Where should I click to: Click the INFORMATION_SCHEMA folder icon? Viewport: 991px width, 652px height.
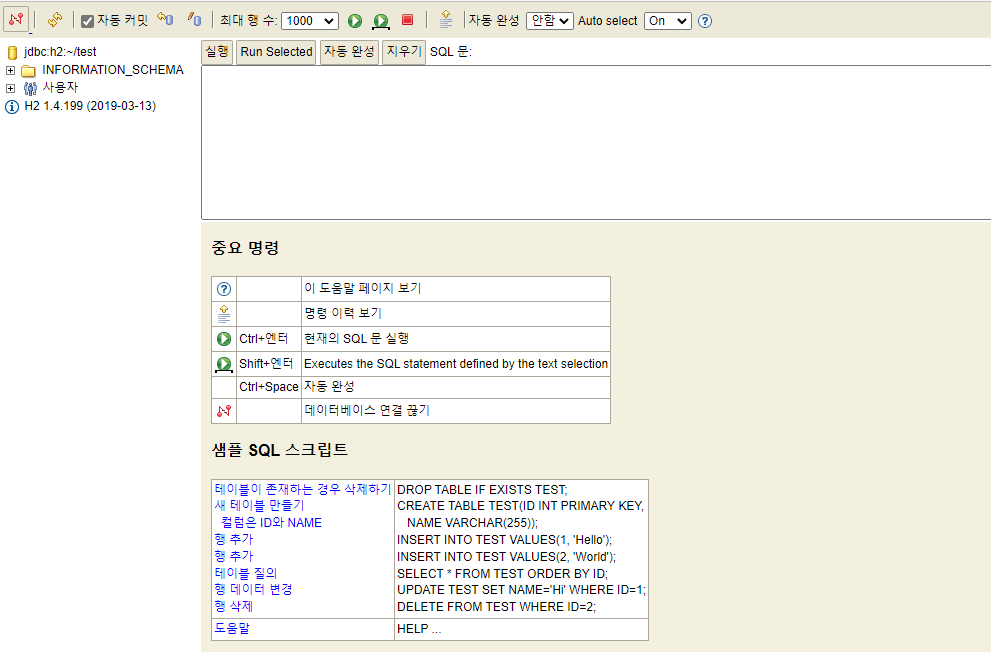[x=28, y=70]
